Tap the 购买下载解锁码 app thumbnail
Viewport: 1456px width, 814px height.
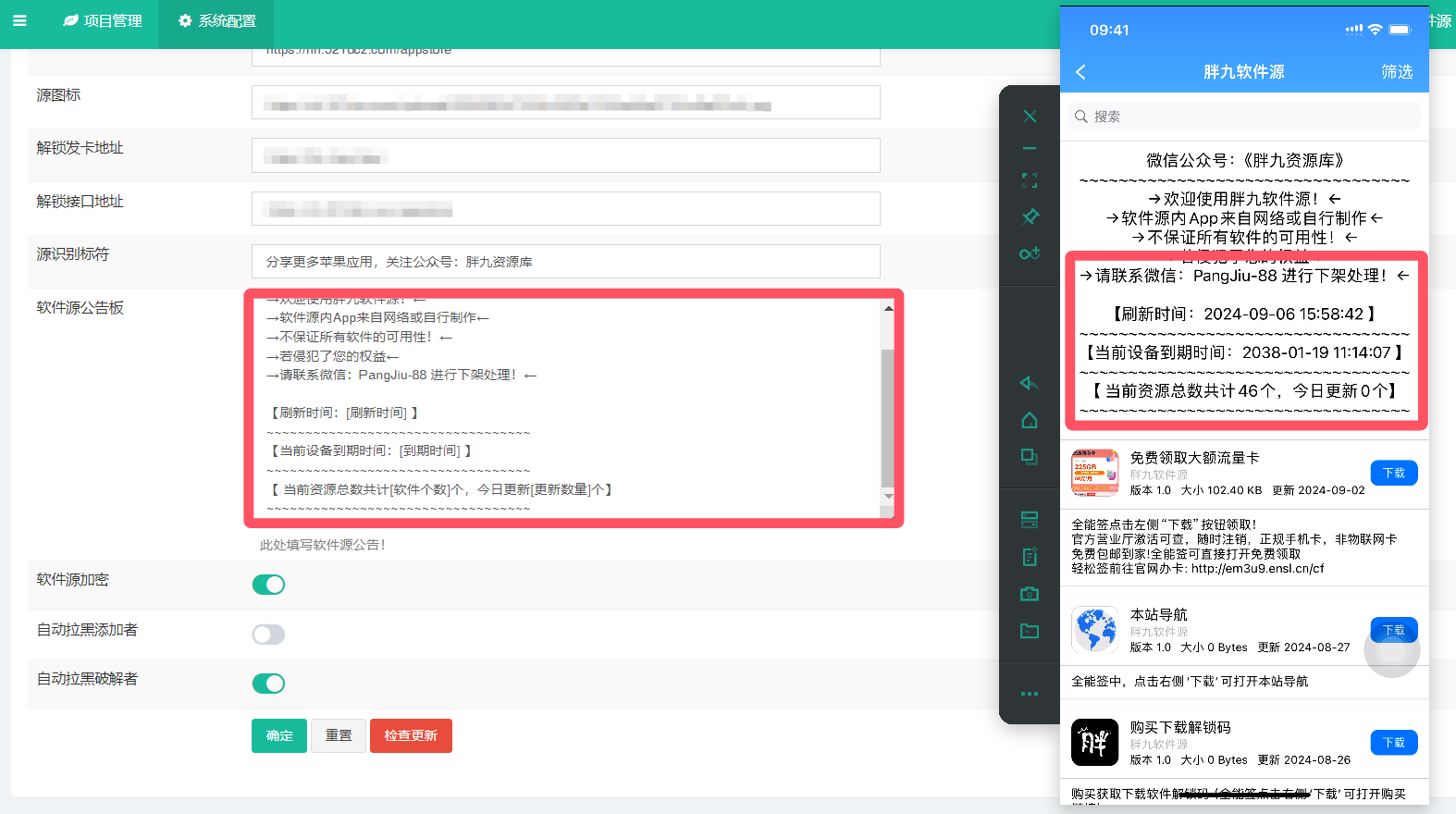click(x=1095, y=742)
